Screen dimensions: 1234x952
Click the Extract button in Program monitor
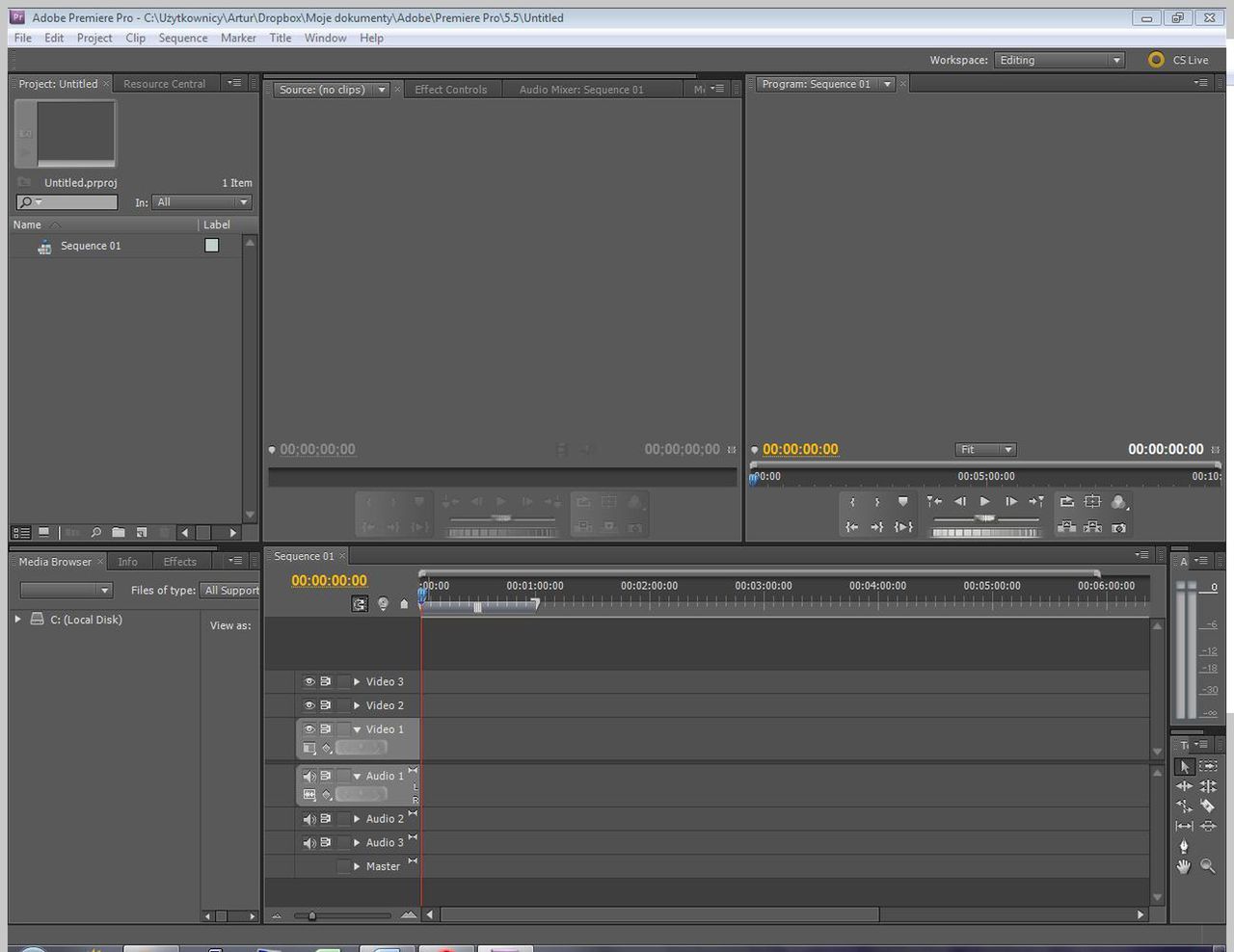coord(1092,527)
